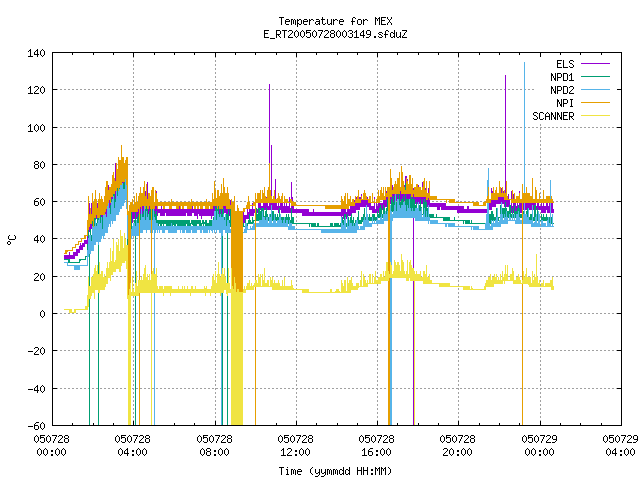Image resolution: width=640 pixels, height=480 pixels.
Task: Click the x-axis tick 050728 04:00
Action: 132,445
